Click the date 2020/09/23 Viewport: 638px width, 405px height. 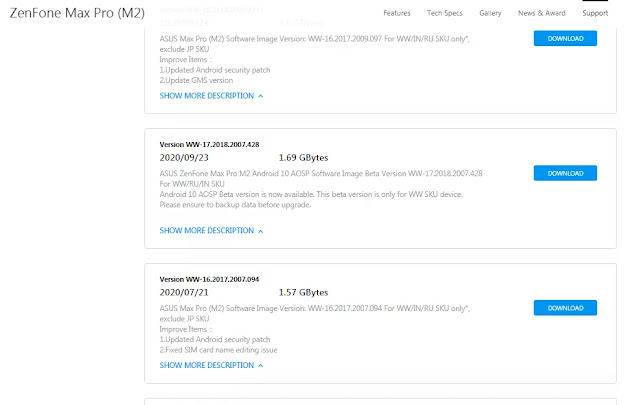[x=184, y=158]
